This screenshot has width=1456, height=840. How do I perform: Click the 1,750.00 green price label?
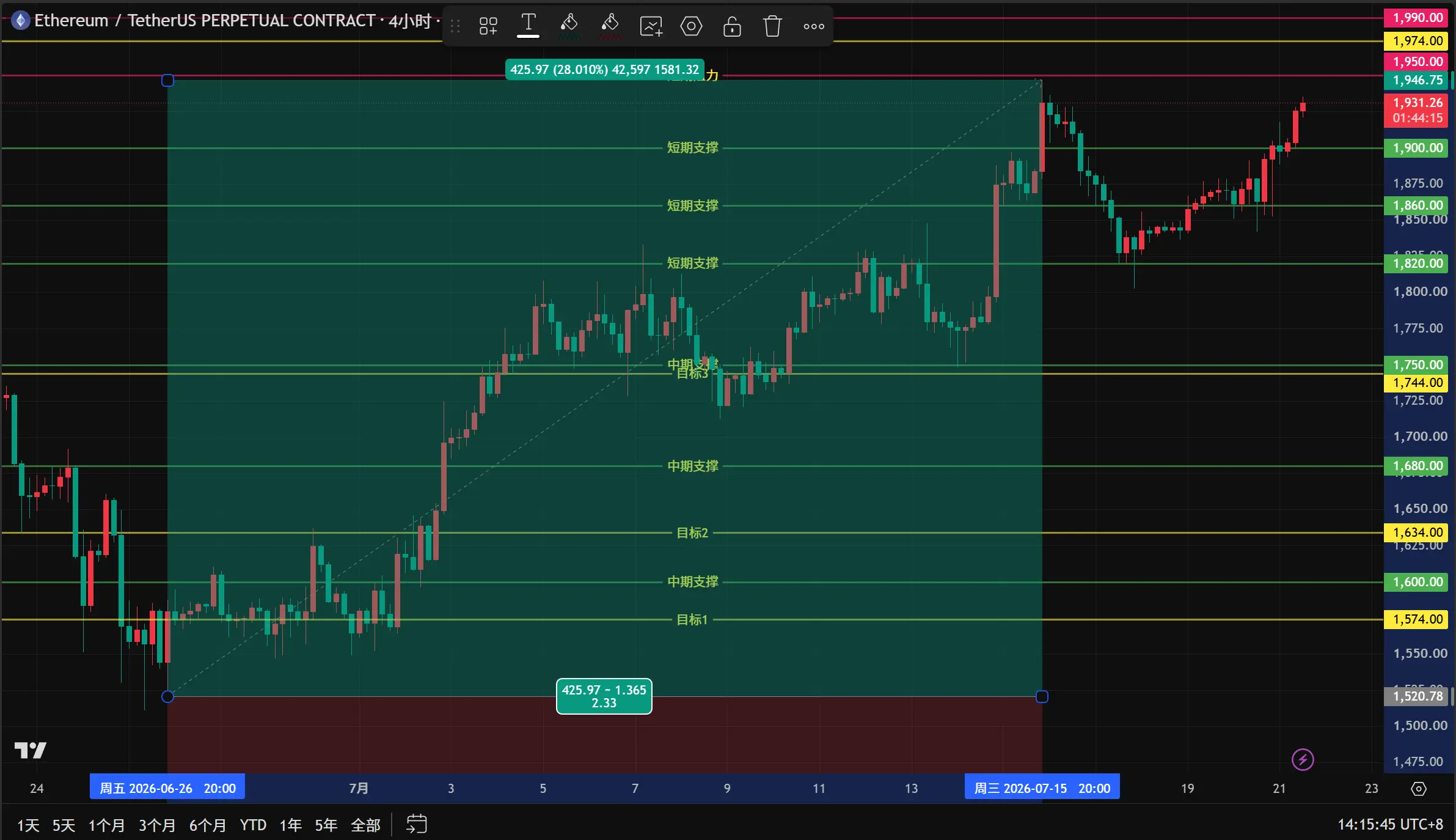coord(1417,365)
